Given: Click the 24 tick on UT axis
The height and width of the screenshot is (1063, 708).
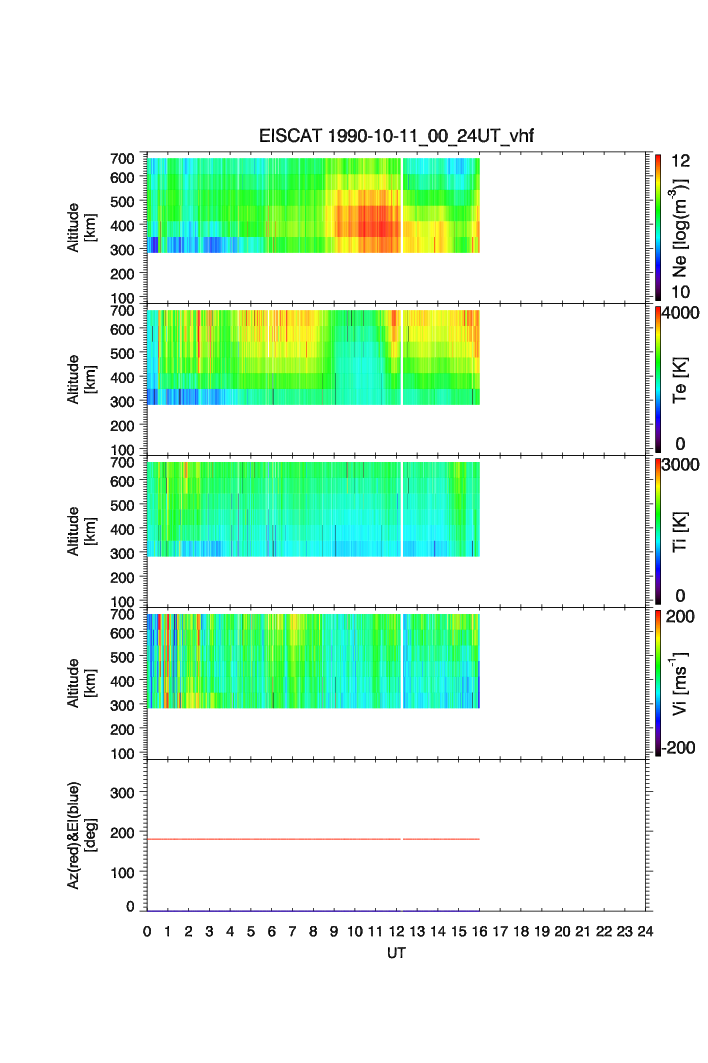Looking at the screenshot, I should pos(645,932).
